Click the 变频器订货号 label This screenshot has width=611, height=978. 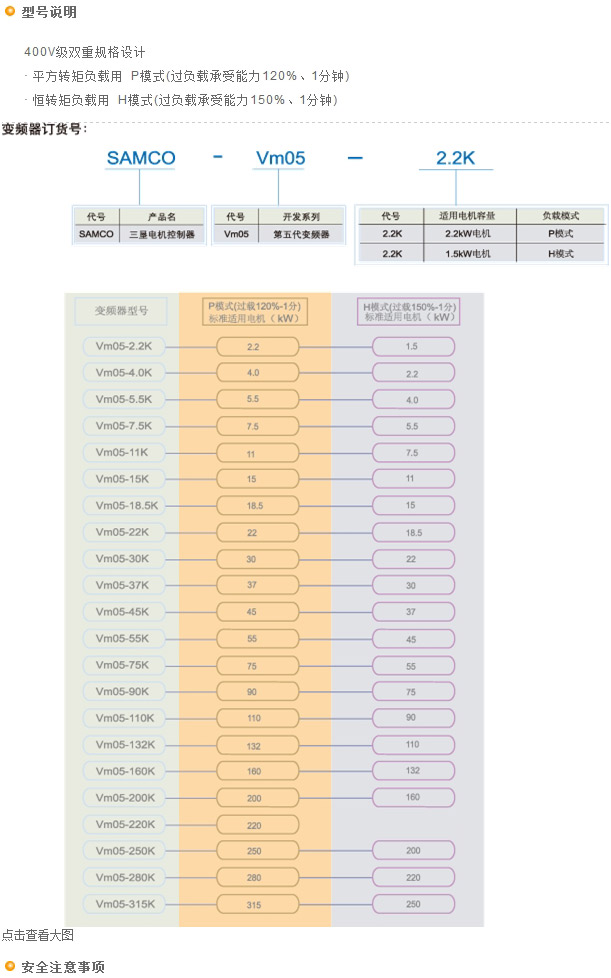42,129
